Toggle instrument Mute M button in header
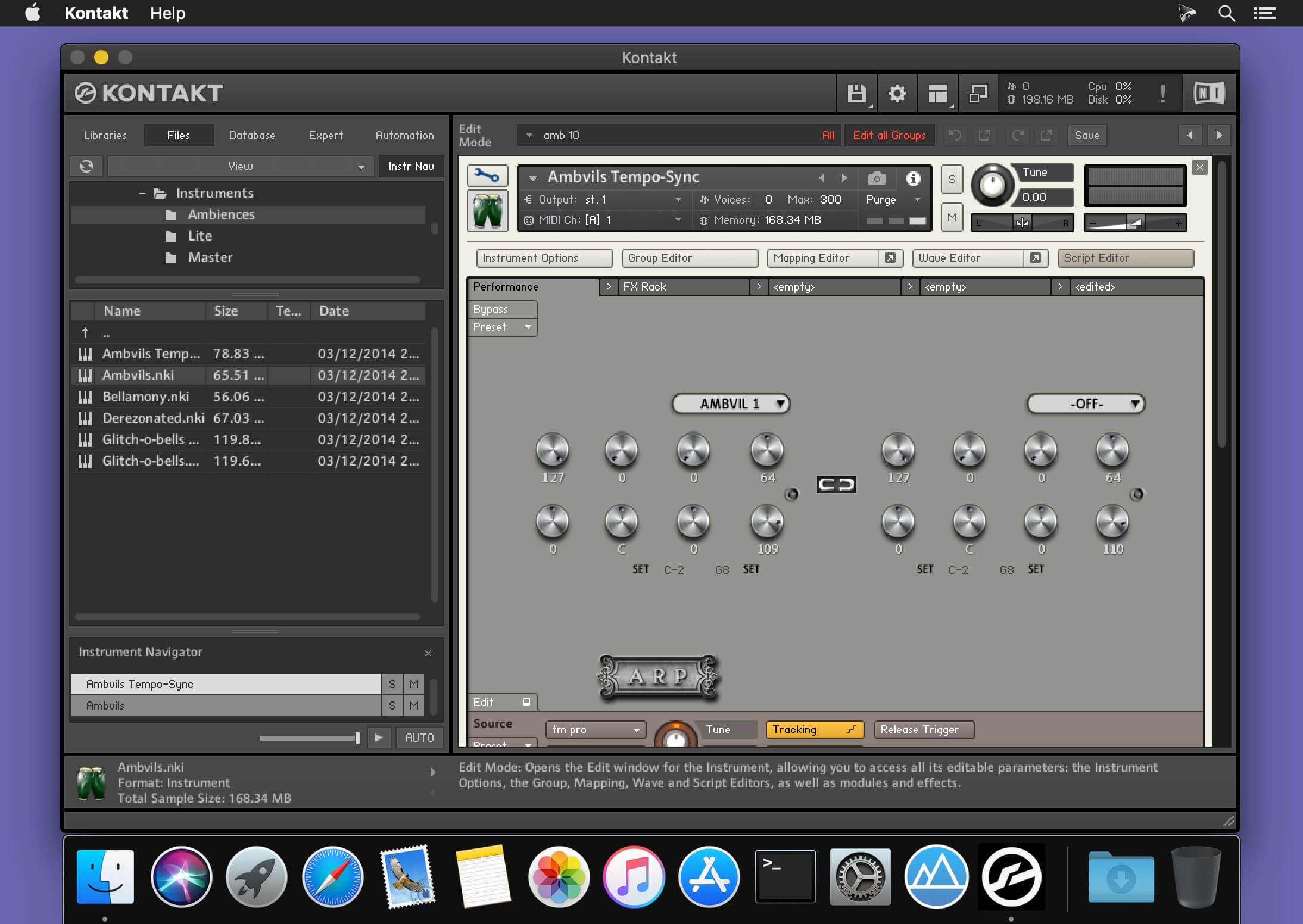The width and height of the screenshot is (1303, 924). [x=952, y=217]
